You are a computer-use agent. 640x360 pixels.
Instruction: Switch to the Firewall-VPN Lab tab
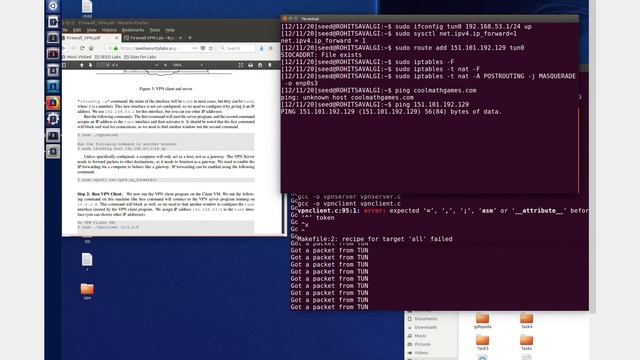point(152,38)
